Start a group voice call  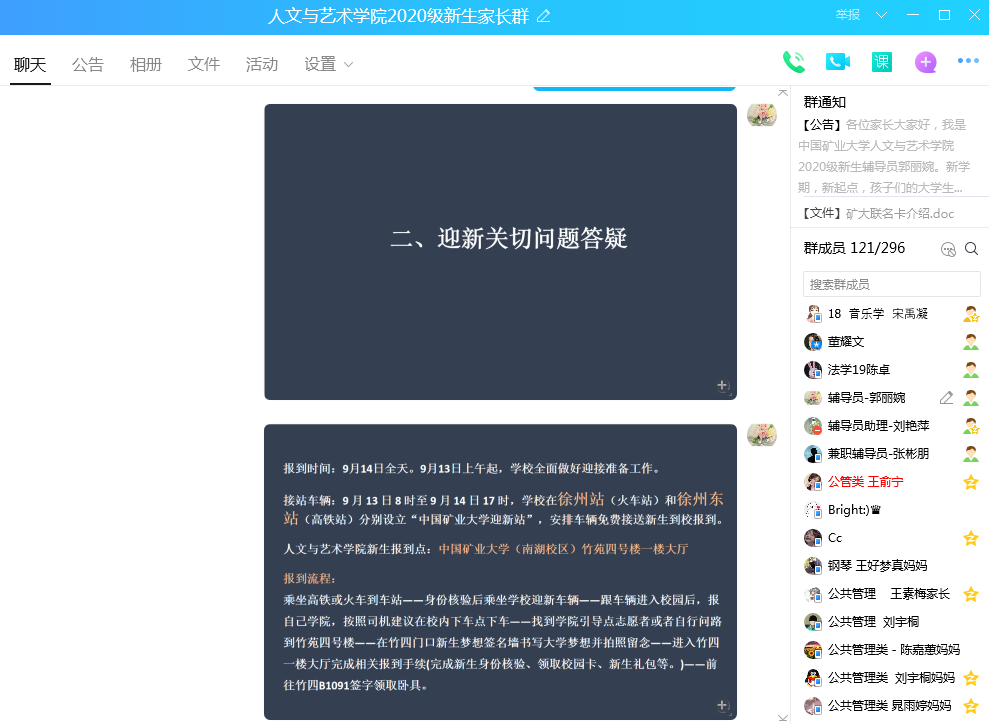[793, 62]
